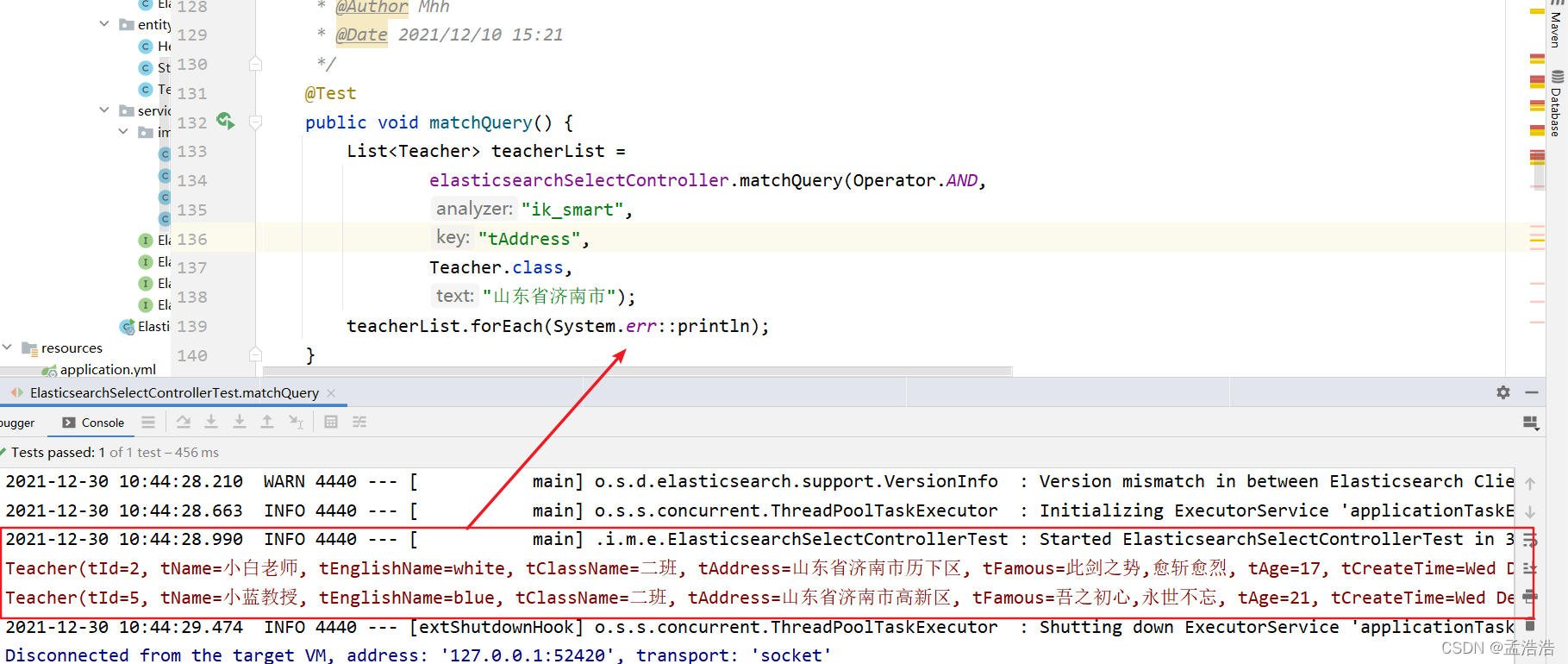Click fold end marker at line 140

point(255,354)
